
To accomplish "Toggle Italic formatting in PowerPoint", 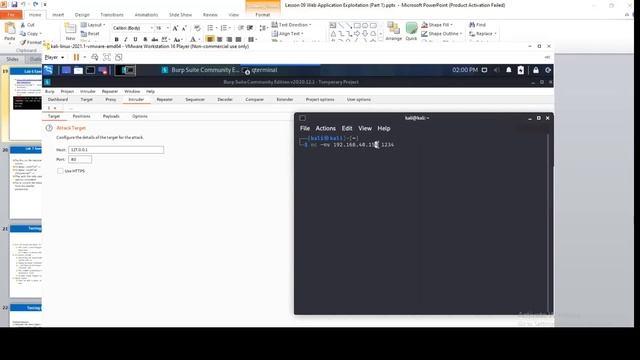I will click(x=126, y=40).
